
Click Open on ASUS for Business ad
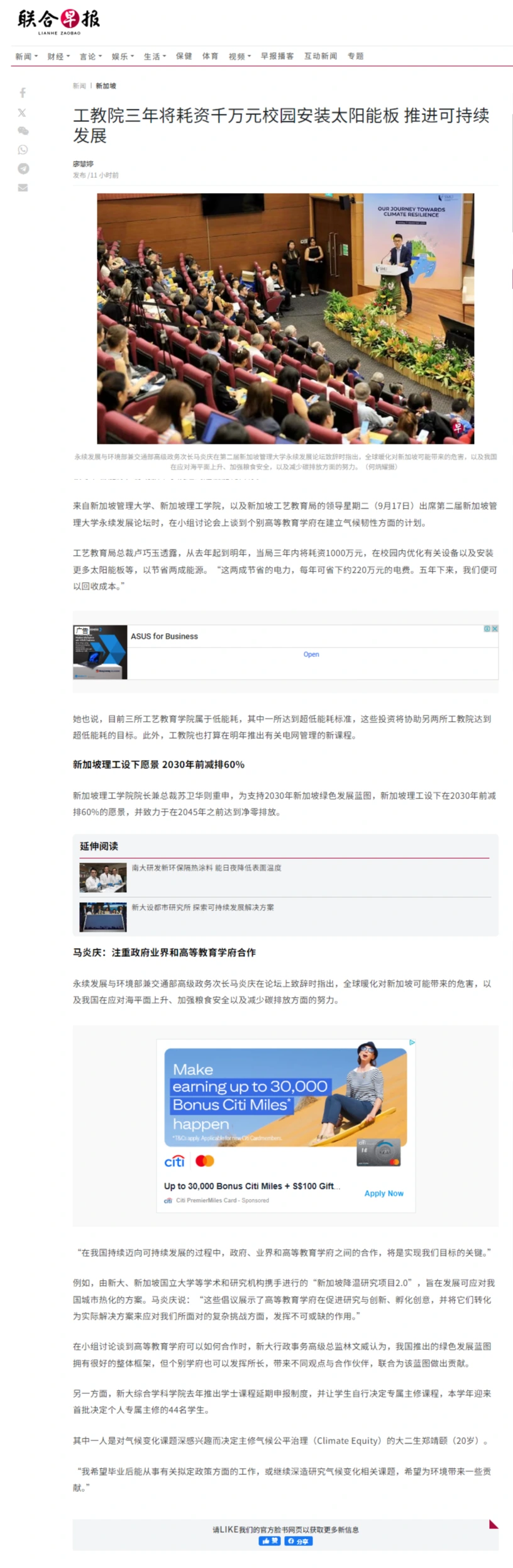click(x=311, y=654)
